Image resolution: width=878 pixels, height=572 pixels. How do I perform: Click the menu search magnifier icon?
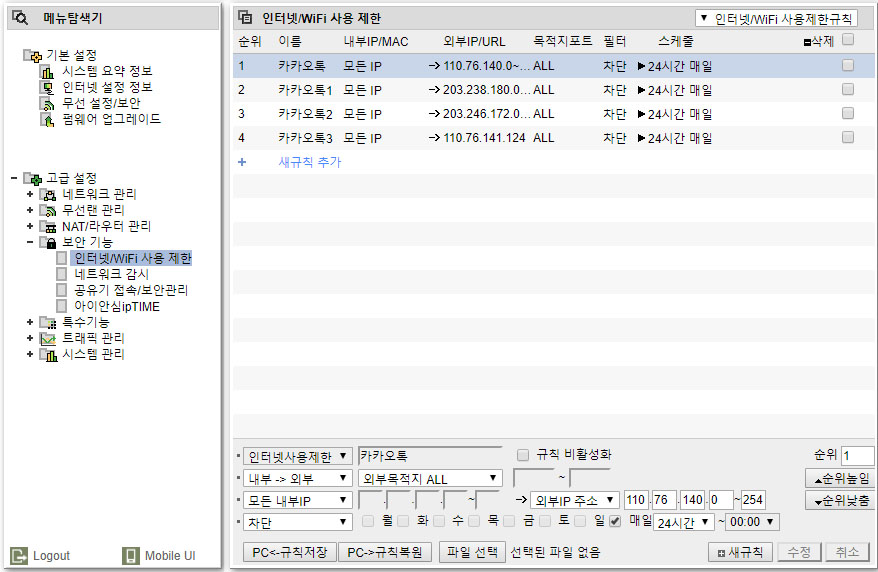pyautogui.click(x=20, y=18)
